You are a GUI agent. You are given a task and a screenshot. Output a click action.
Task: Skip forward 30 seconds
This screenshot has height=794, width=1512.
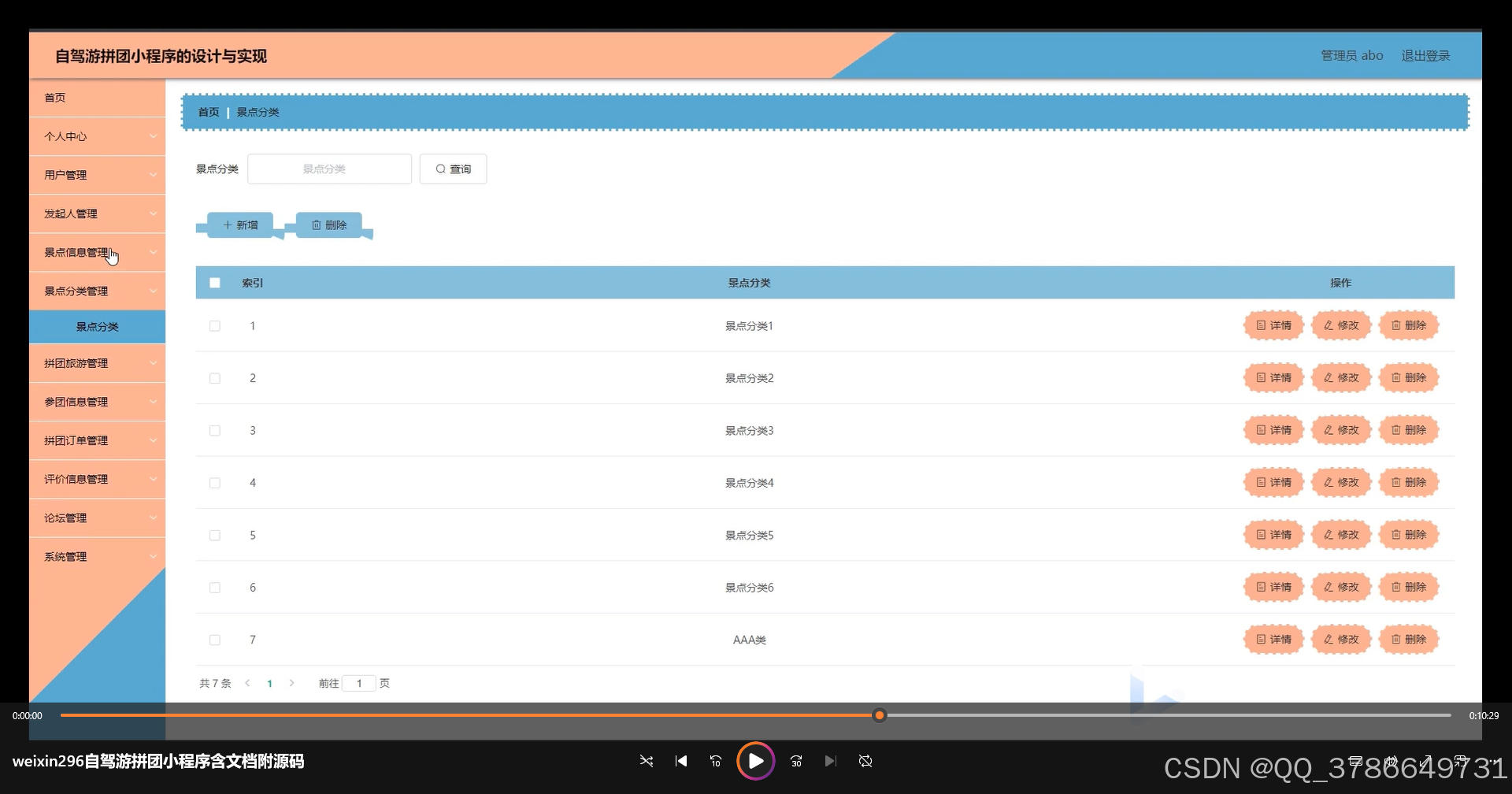796,761
